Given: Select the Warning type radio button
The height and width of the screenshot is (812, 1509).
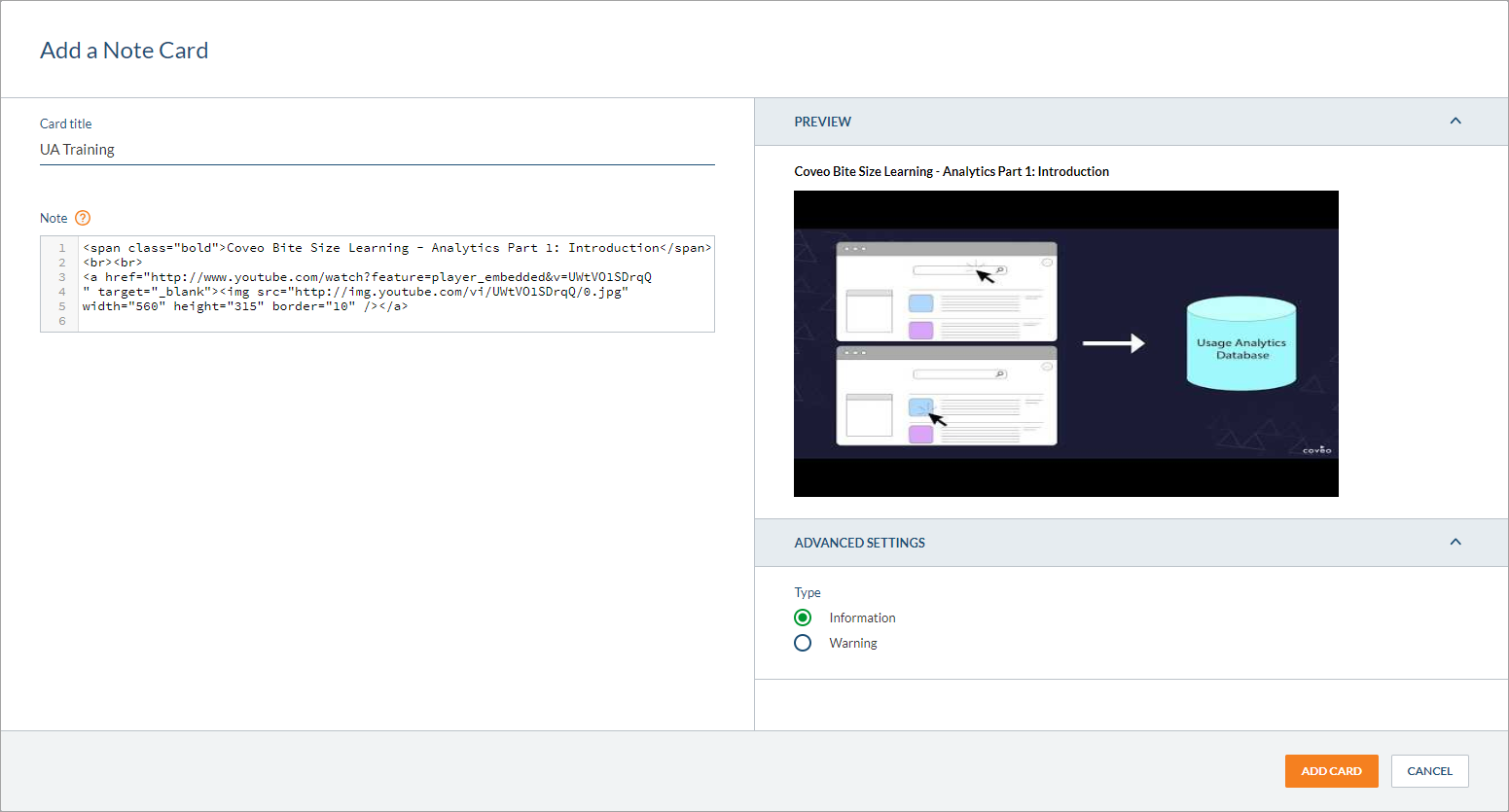Looking at the screenshot, I should pos(803,643).
